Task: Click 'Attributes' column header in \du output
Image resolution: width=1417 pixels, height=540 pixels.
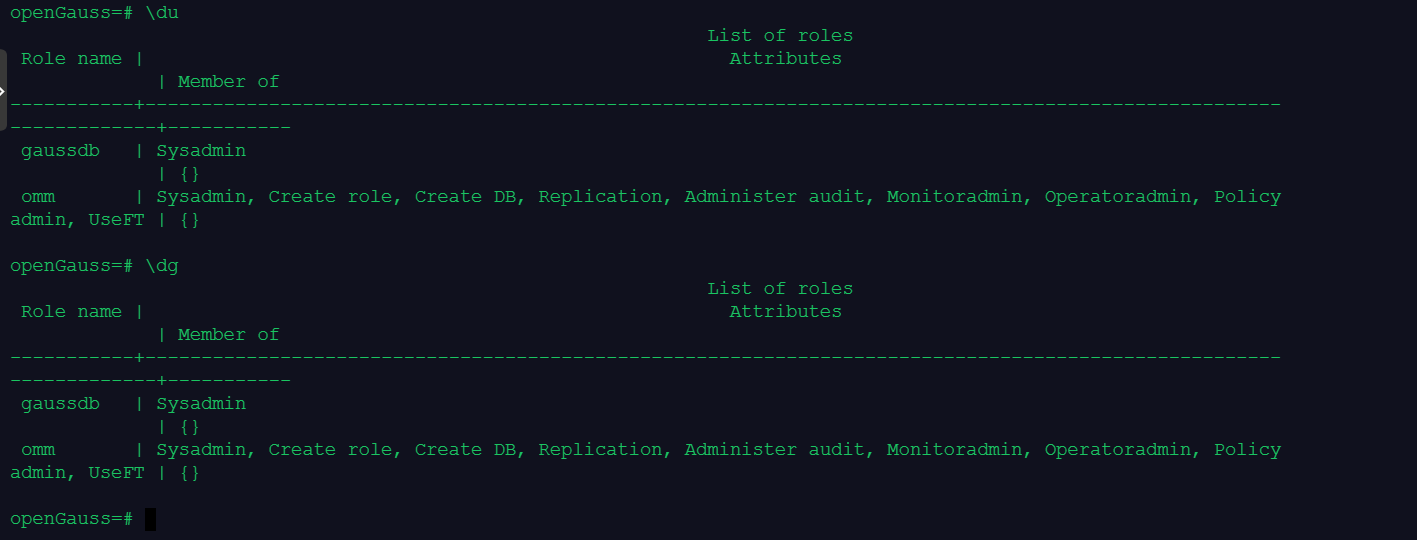Action: coord(785,59)
